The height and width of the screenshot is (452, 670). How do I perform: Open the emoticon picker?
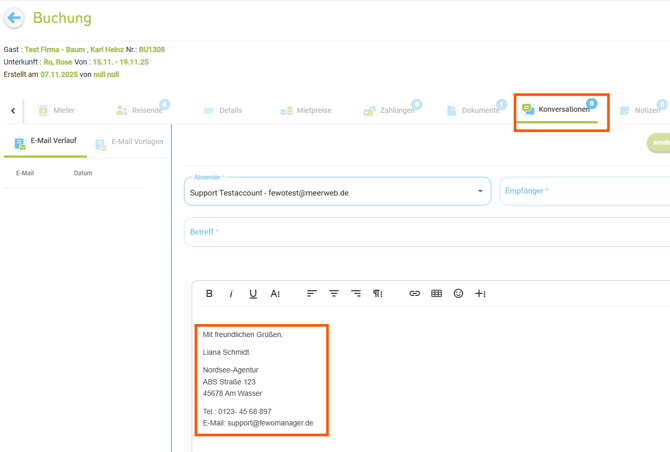[x=458, y=294]
